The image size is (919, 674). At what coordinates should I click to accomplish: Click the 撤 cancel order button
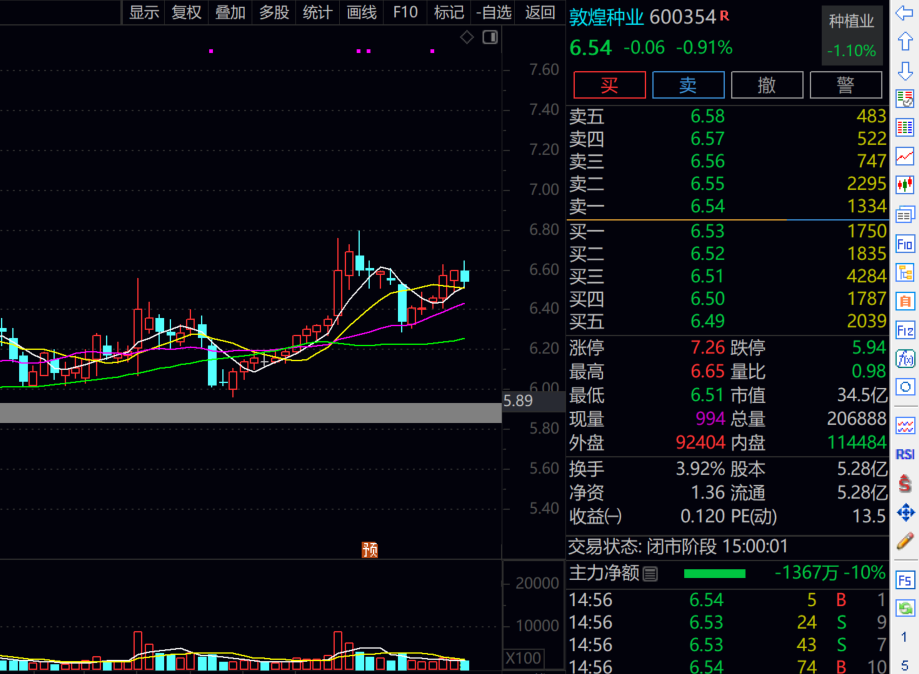click(767, 85)
